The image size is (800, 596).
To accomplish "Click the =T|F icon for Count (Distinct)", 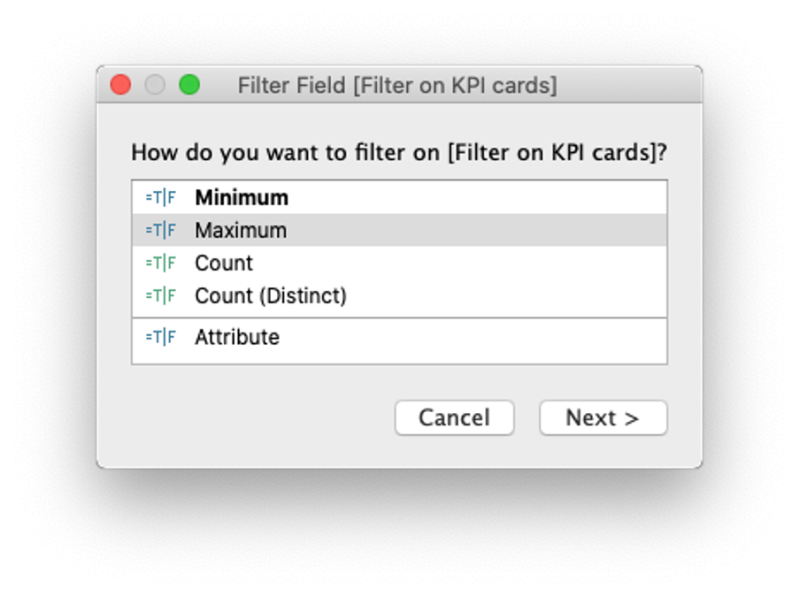I will coord(159,296).
